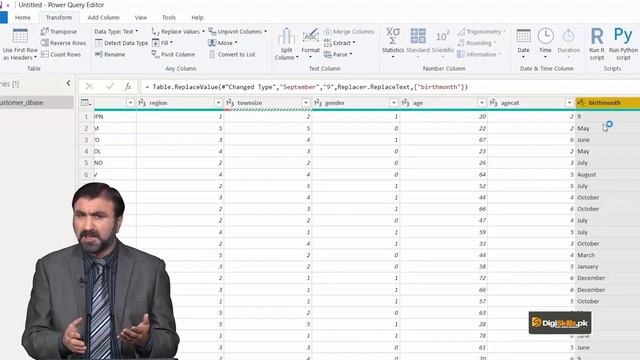Click the Split Column icon

(x=286, y=37)
